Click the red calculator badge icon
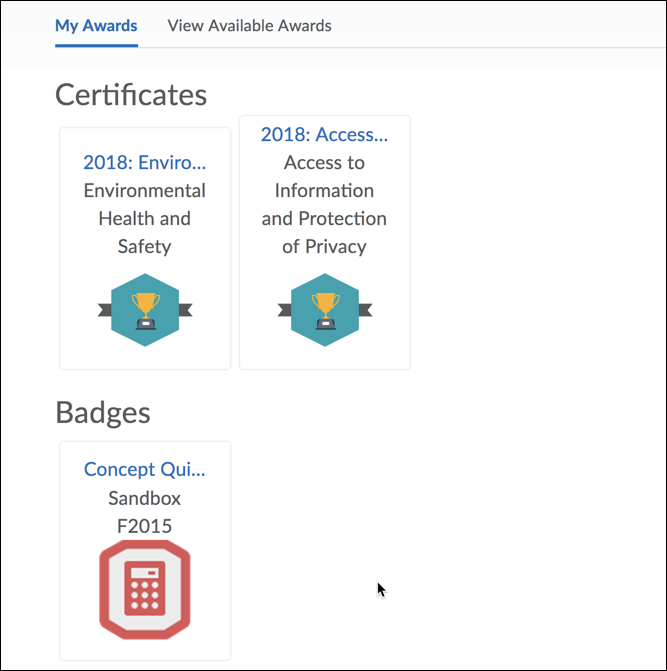Image resolution: width=667 pixels, height=671 pixels. point(145,590)
